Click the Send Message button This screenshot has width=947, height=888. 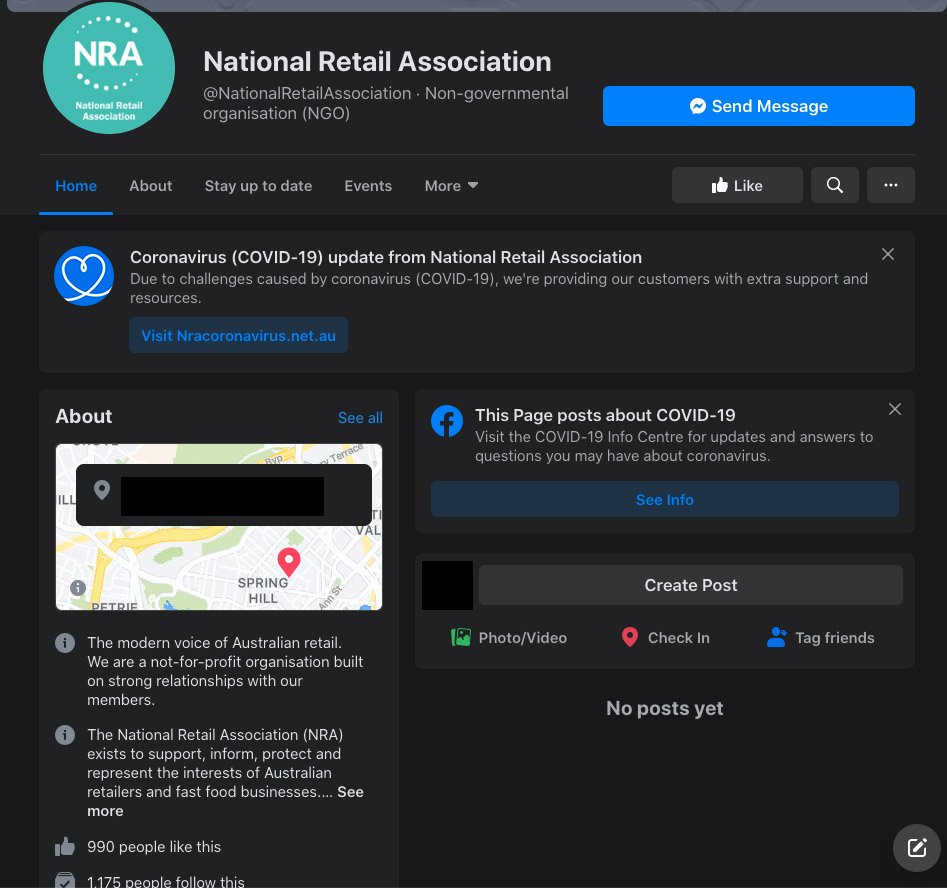tap(758, 106)
